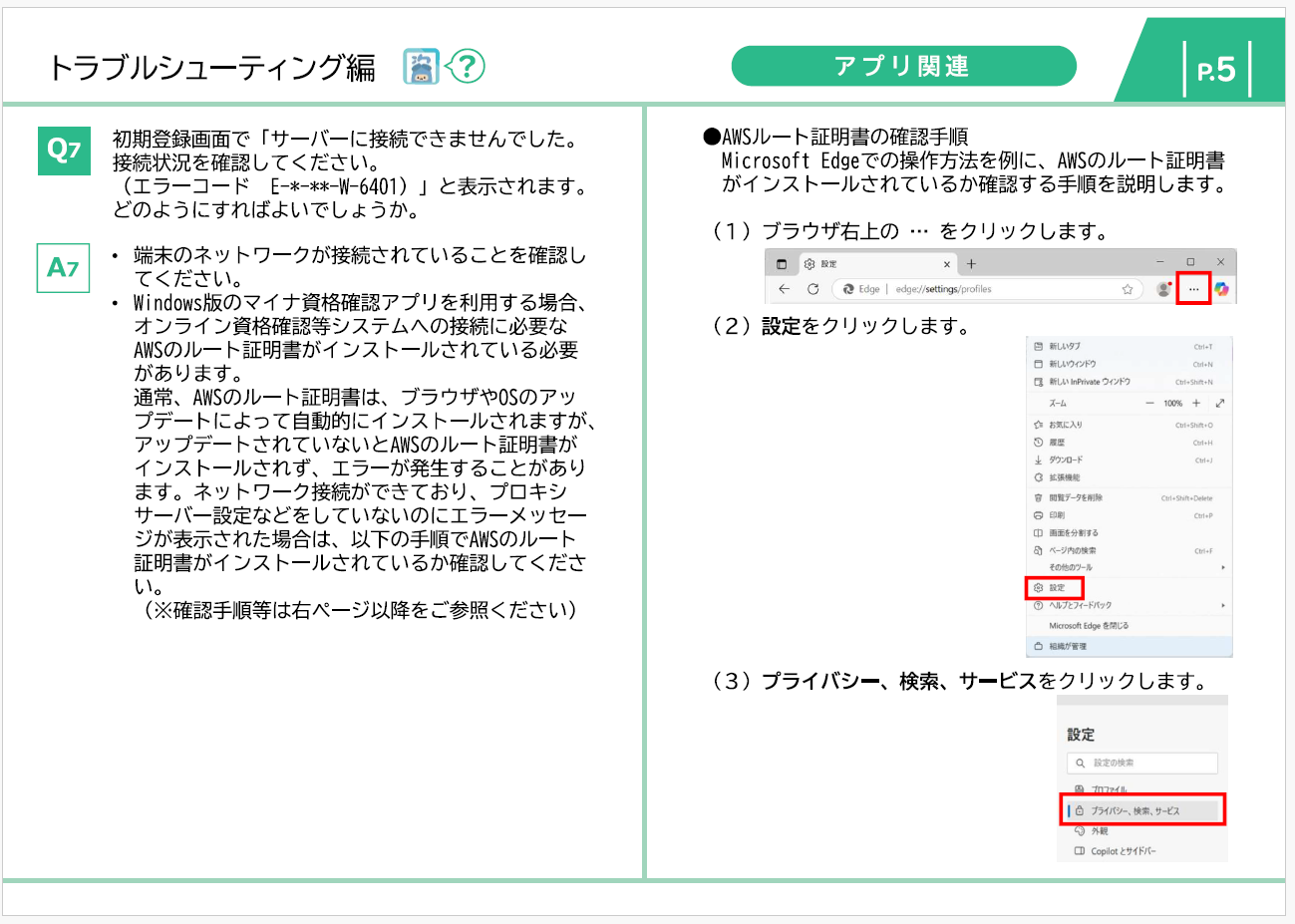The width and height of the screenshot is (1295, 924).
Task: Select ページ内の検索 in the Edge menu
Action: point(1130,550)
